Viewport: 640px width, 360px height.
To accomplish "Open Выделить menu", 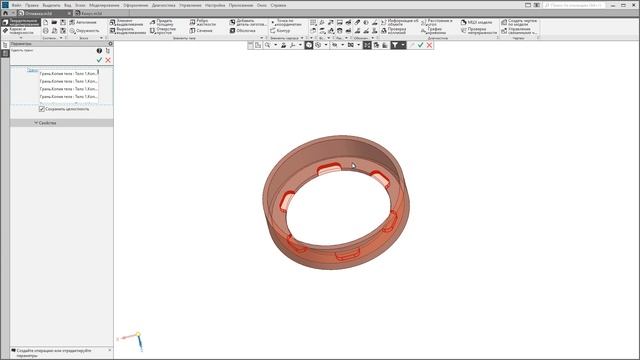I will point(51,5).
